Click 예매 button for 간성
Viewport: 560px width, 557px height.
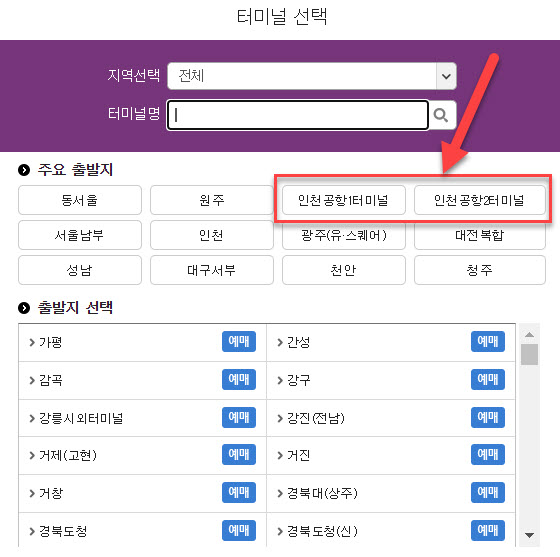(488, 341)
